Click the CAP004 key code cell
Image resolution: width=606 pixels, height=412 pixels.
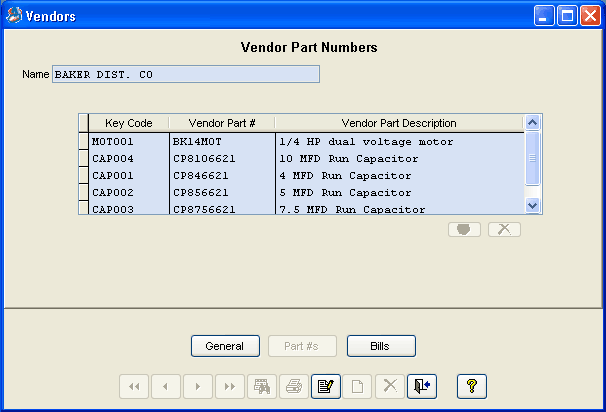tap(129, 158)
